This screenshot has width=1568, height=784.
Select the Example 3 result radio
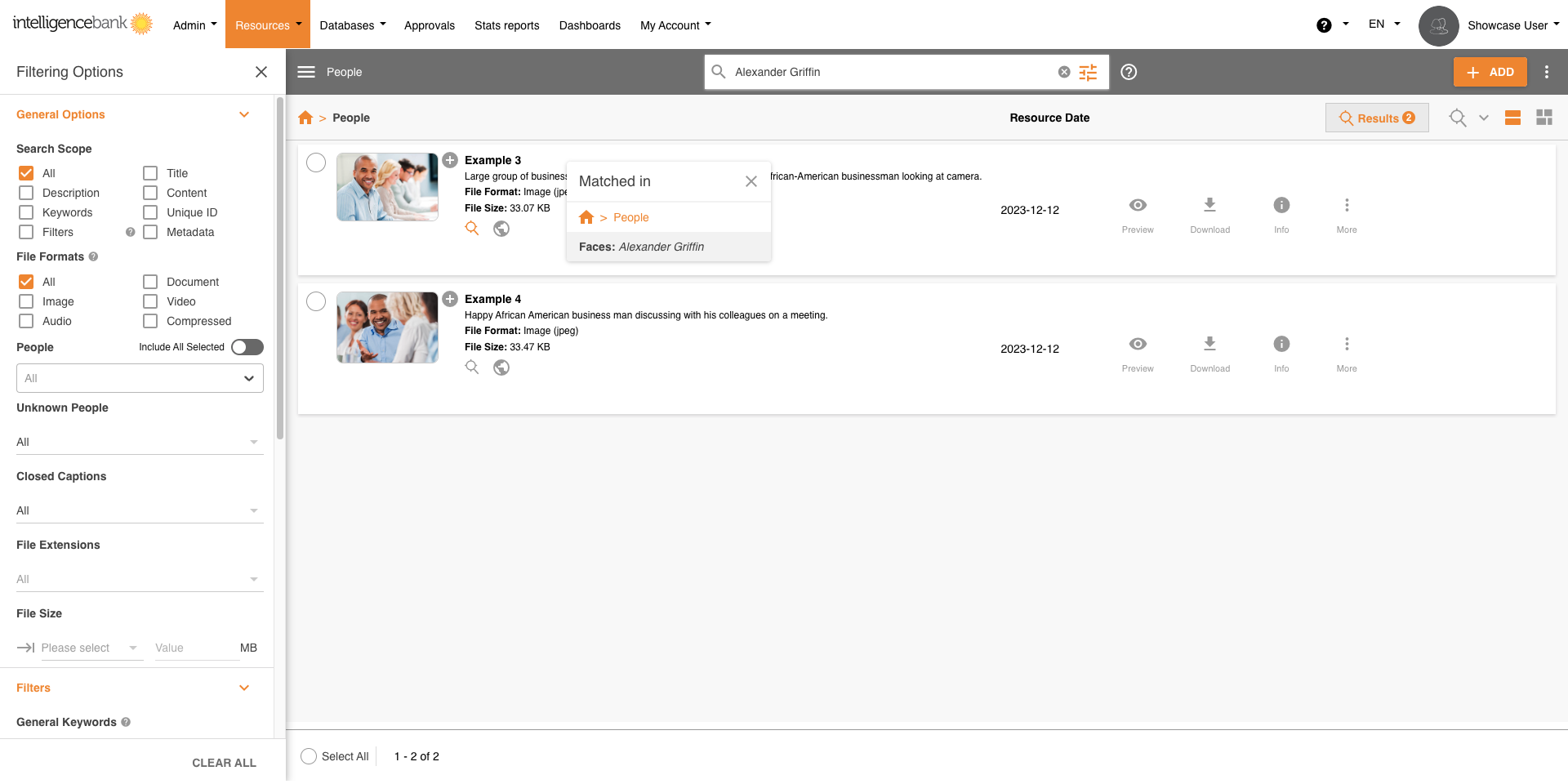tap(316, 163)
